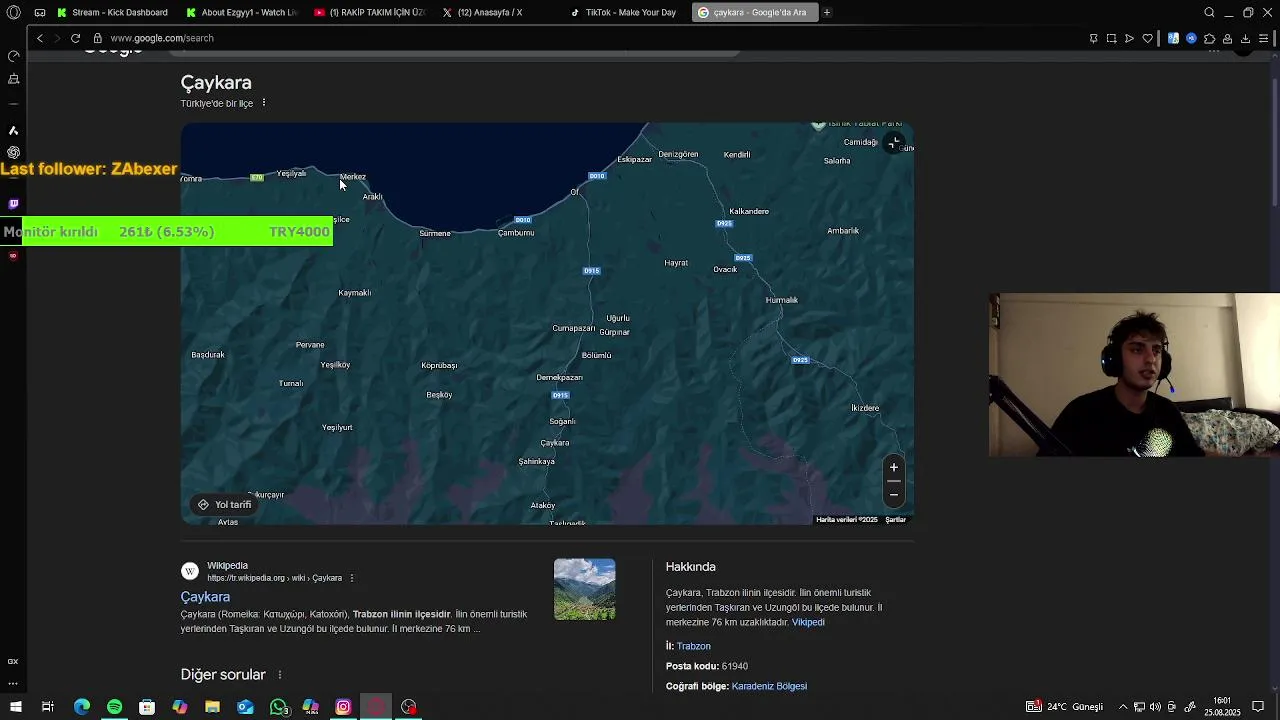The width and height of the screenshot is (1280, 720).
Task: Open a new tab with plus button
Action: pyautogui.click(x=827, y=13)
